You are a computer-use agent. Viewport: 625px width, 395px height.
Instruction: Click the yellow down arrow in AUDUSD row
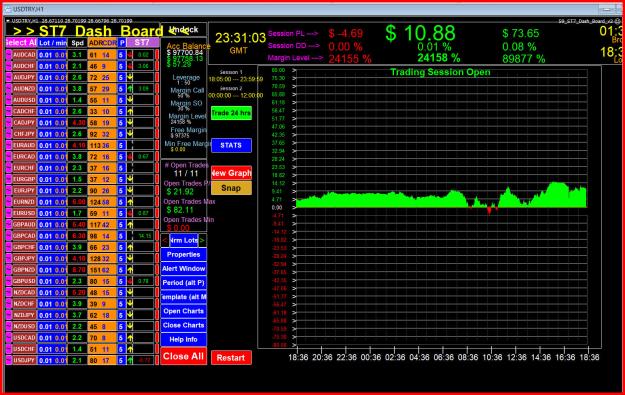(x=130, y=100)
